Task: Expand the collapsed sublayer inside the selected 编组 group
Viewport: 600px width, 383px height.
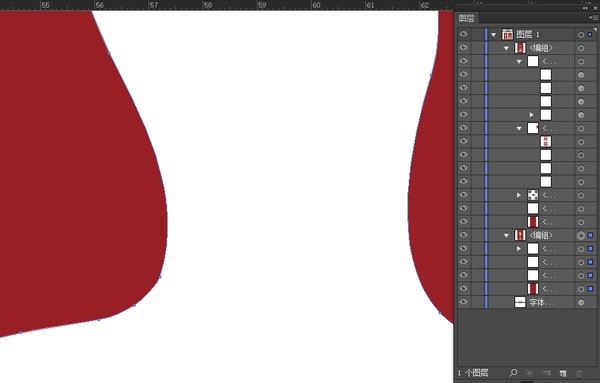Action: pyautogui.click(x=519, y=249)
